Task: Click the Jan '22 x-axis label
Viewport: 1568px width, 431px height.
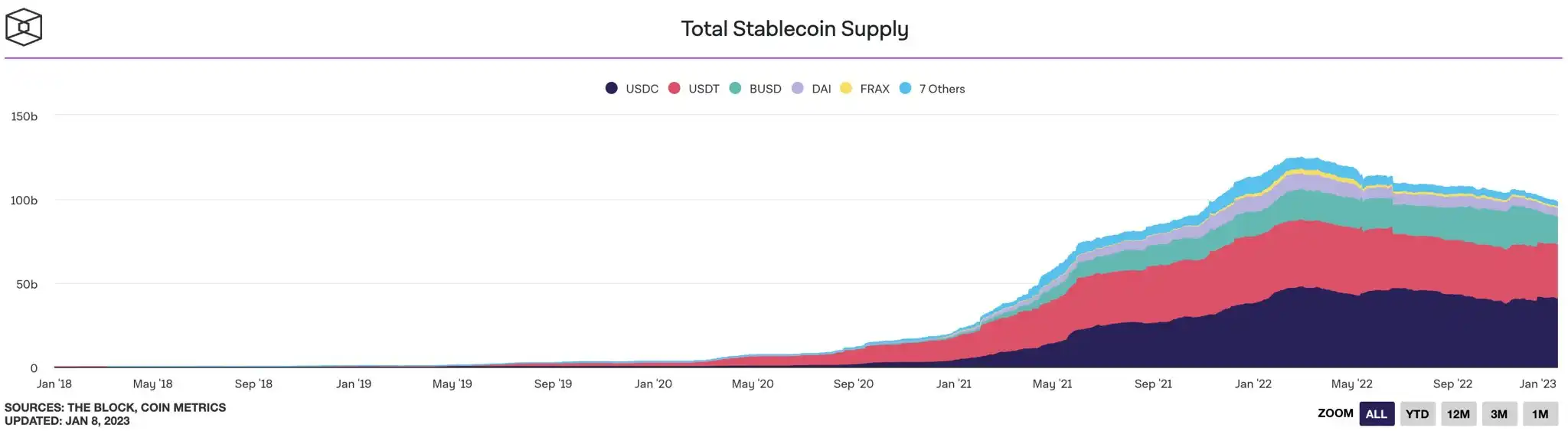Action: coord(1253,384)
